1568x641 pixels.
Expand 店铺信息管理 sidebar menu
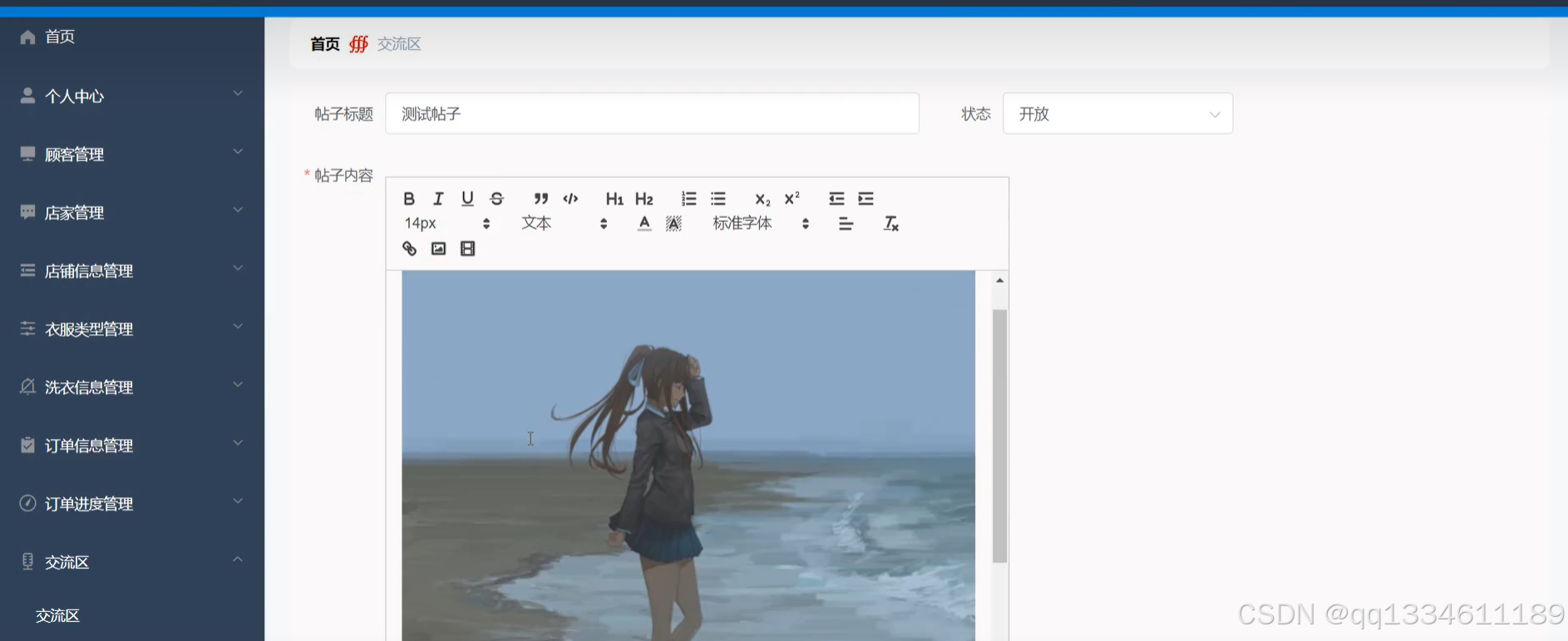coord(132,270)
